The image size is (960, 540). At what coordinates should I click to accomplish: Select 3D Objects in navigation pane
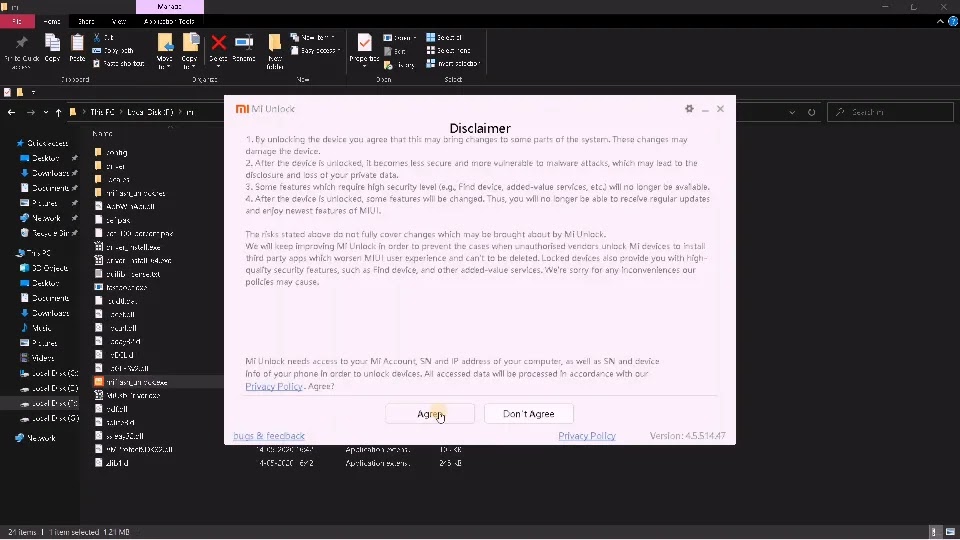[x=44, y=268]
